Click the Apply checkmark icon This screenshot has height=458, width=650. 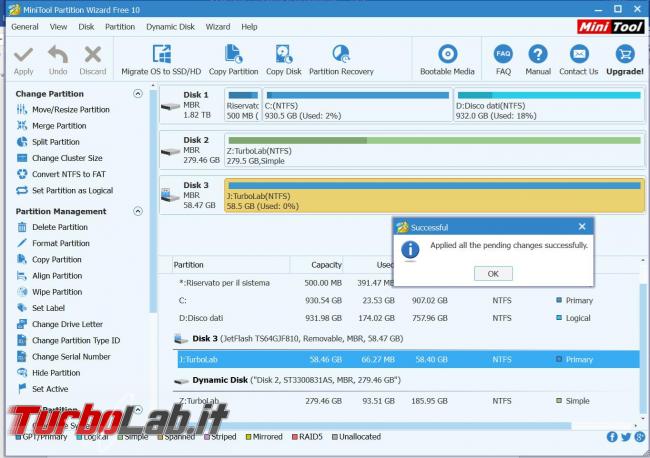point(23,54)
